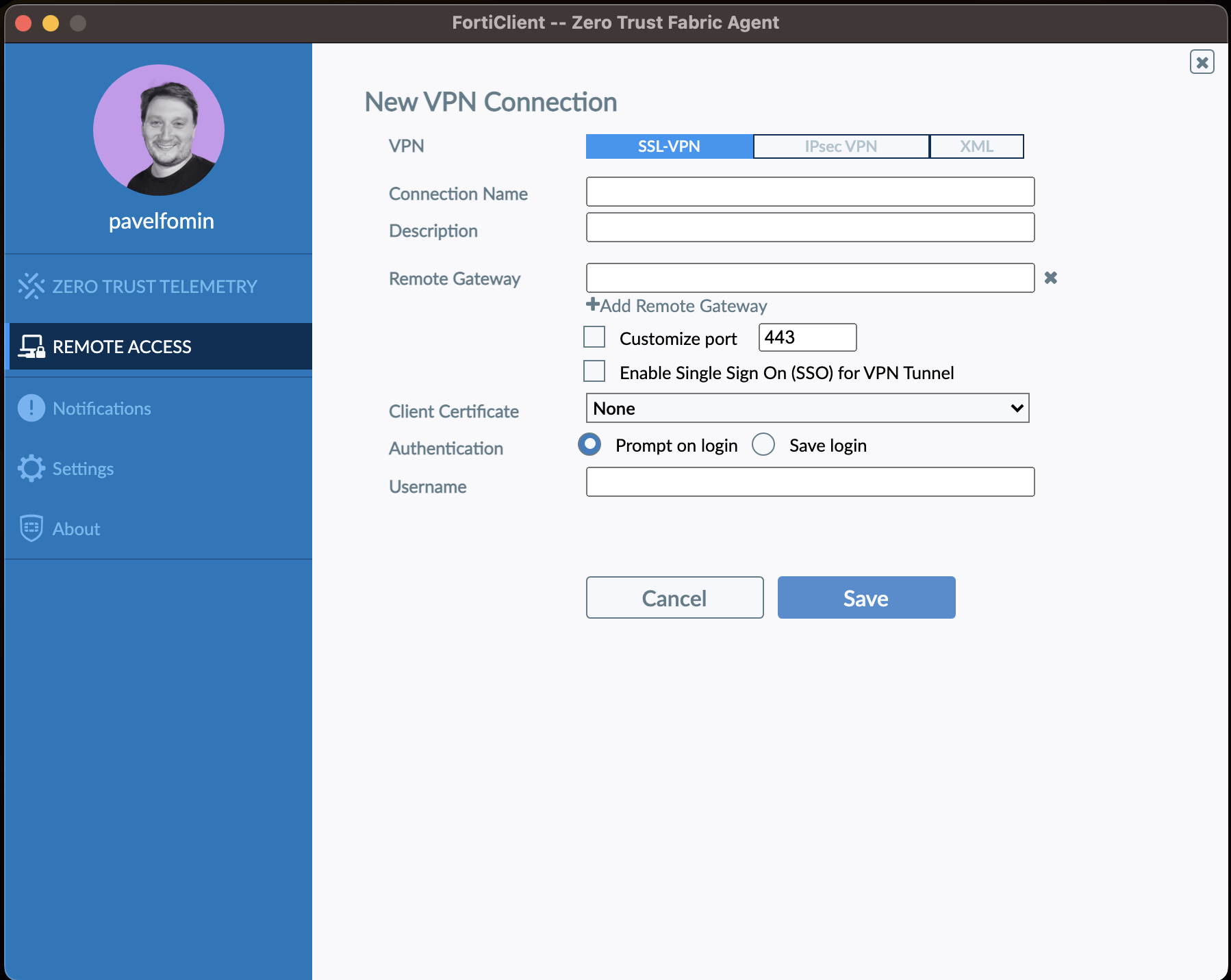Viewport: 1231px width, 980px height.
Task: Select the Prompt on login option
Action: (x=589, y=445)
